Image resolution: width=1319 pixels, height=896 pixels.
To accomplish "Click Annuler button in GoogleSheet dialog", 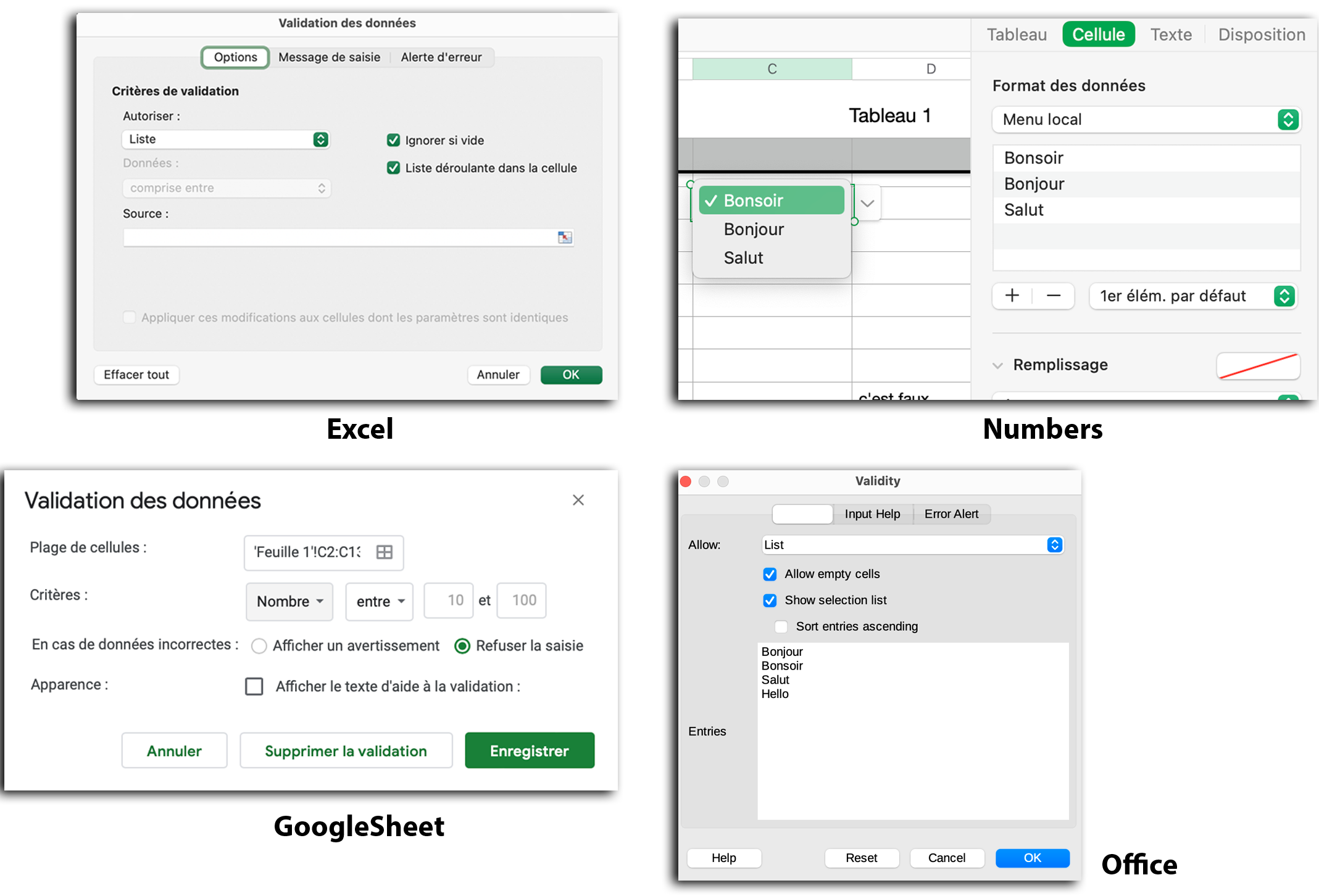I will pyautogui.click(x=174, y=751).
